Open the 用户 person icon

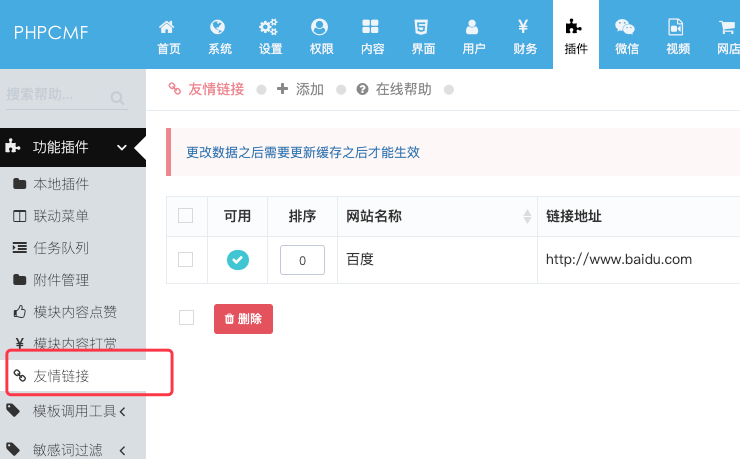click(x=472, y=27)
